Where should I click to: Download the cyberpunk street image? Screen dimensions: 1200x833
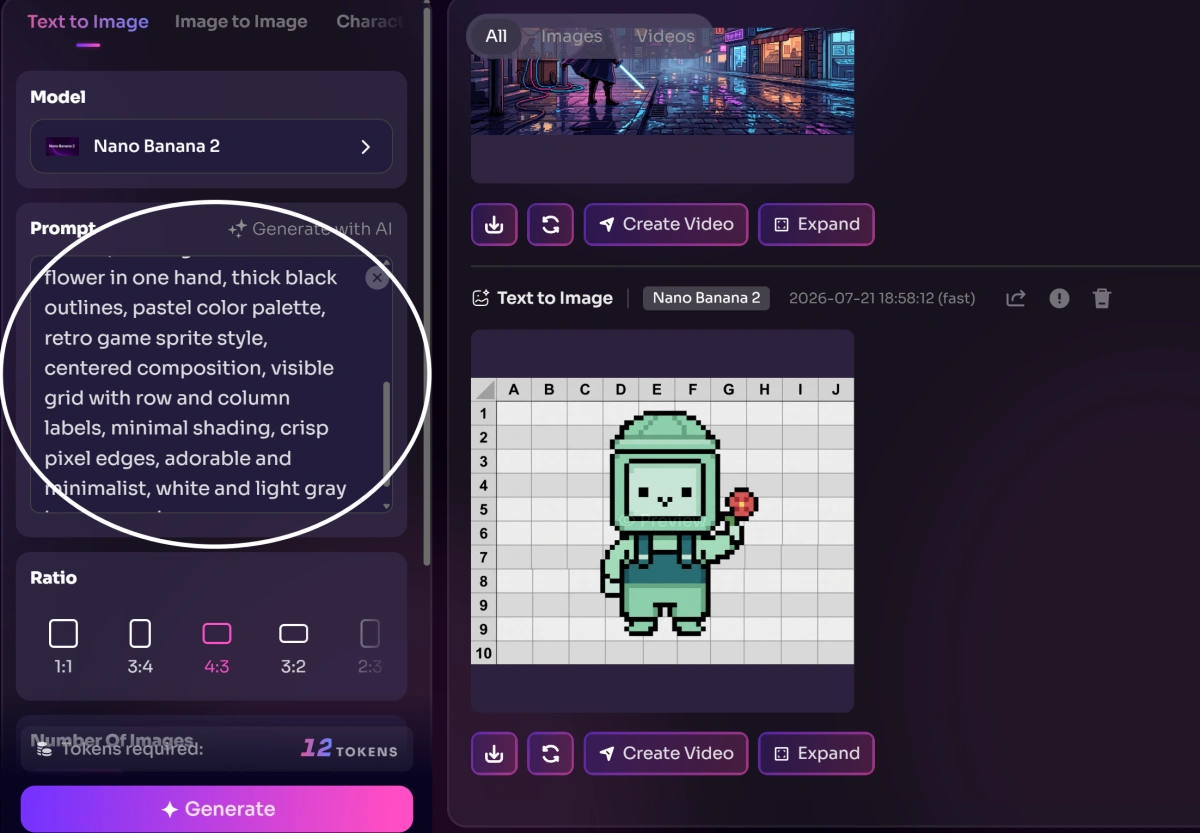click(494, 225)
